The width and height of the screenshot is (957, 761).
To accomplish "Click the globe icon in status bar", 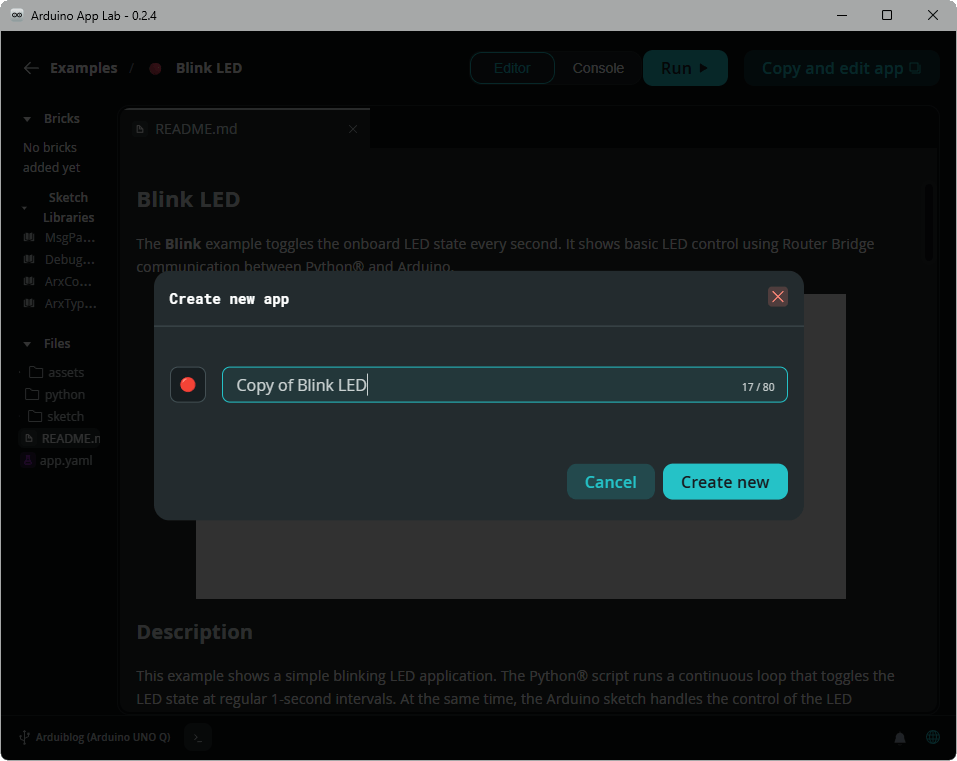I will pyautogui.click(x=933, y=738).
